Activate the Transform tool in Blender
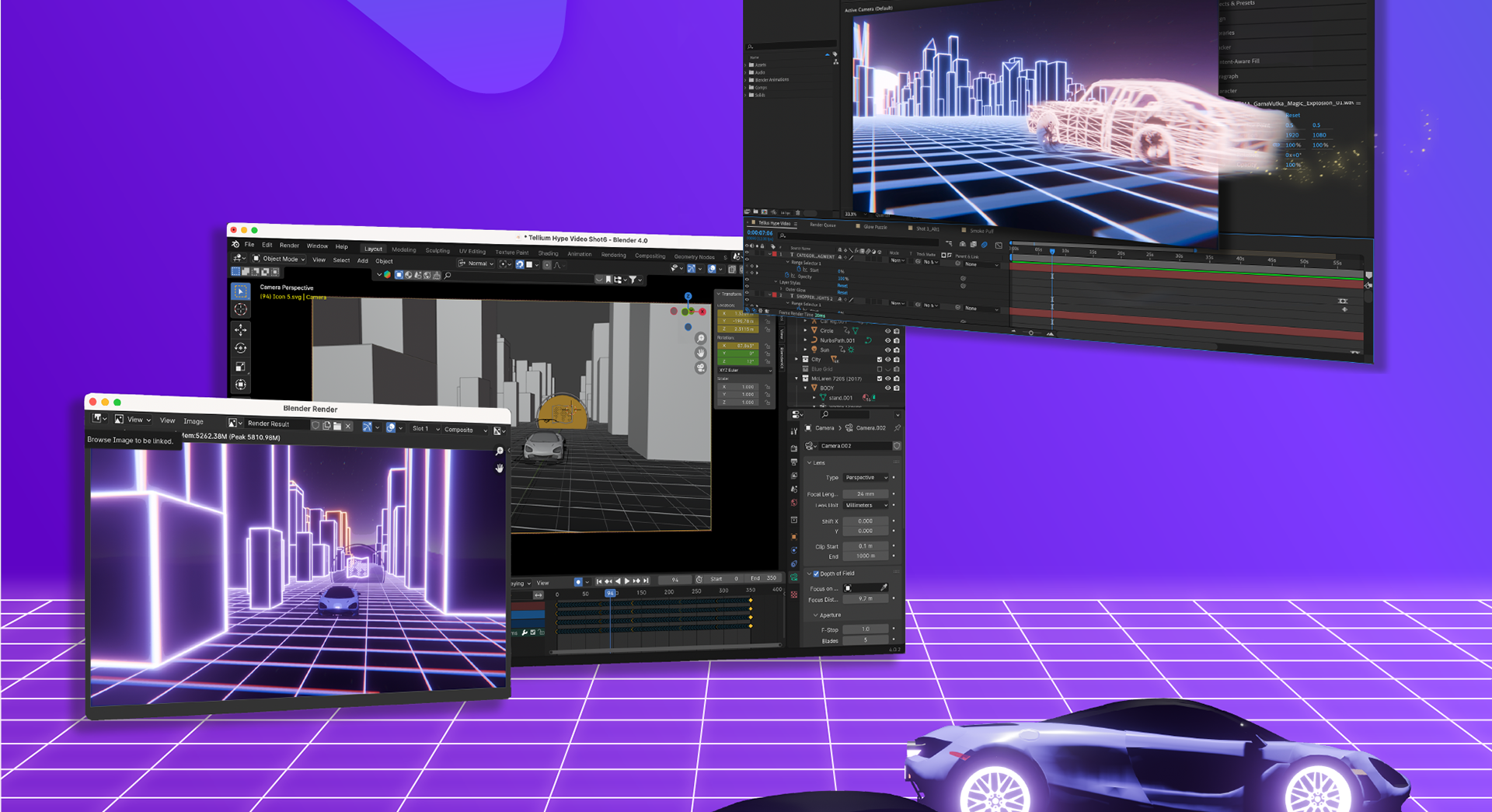Viewport: 1492px width, 812px height. point(241,385)
